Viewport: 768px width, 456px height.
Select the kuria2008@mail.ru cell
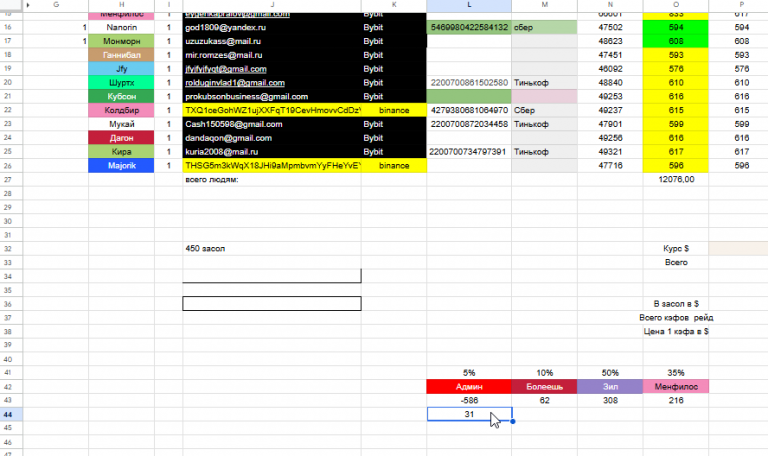coord(272,152)
